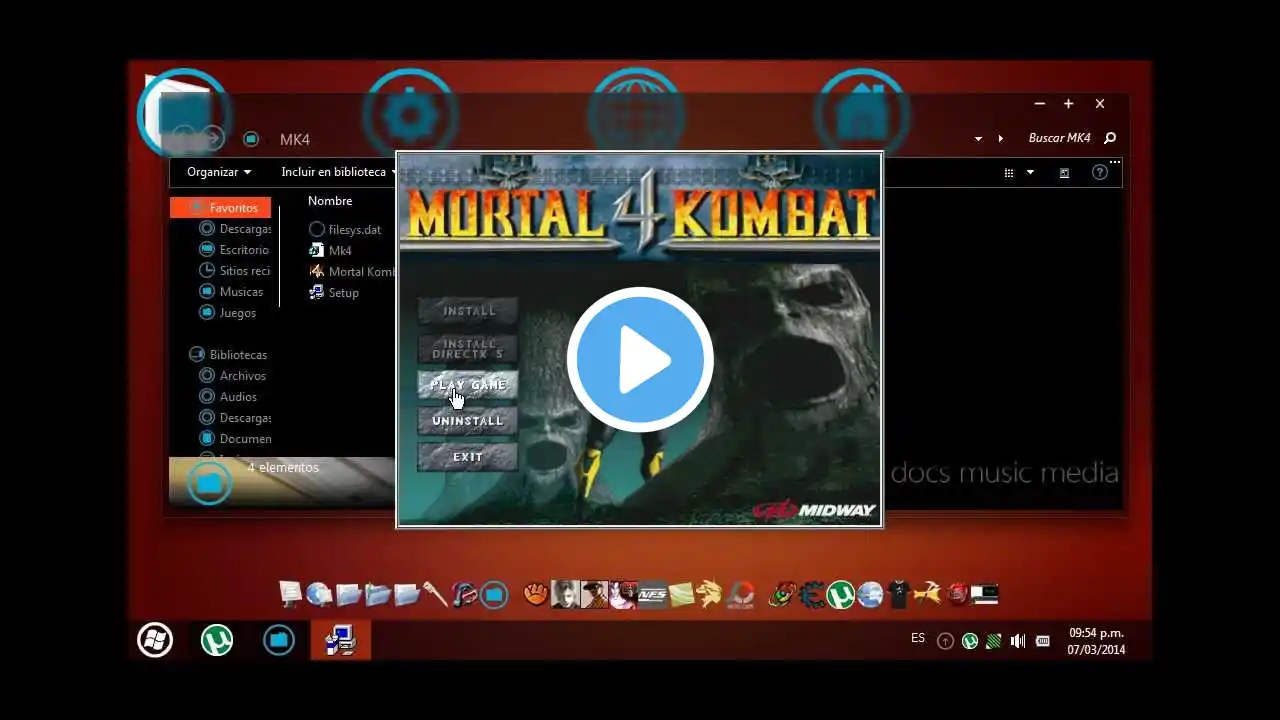
Task: Select the Mk4 file in the list
Action: click(x=331, y=251)
